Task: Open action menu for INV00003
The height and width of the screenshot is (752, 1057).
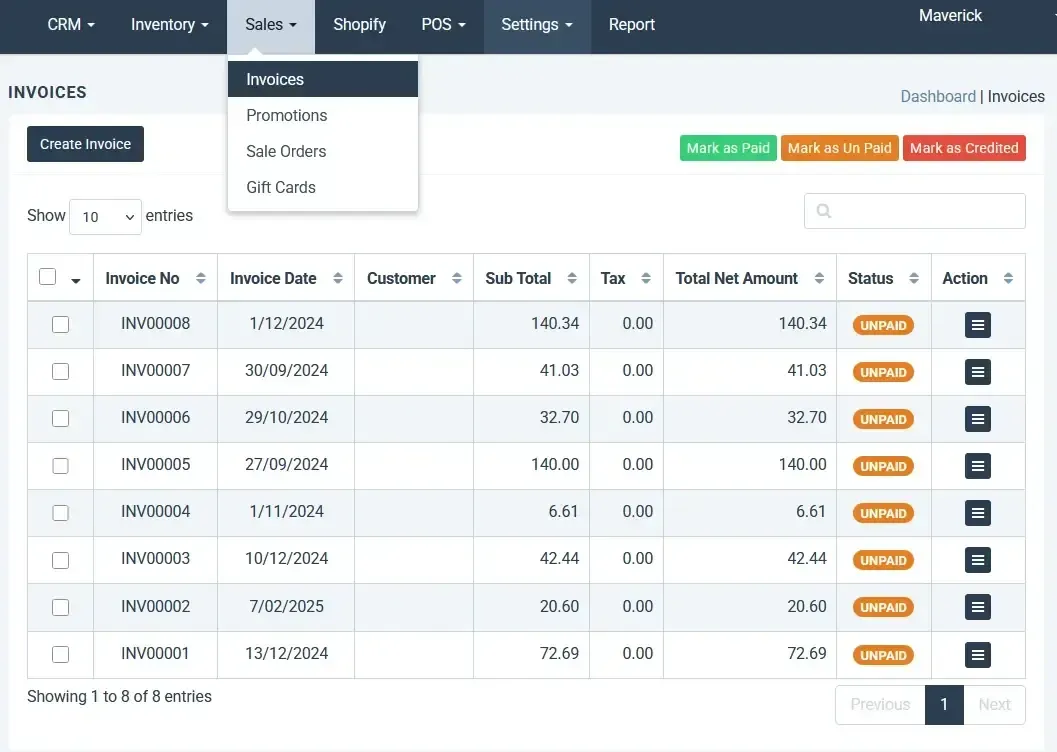Action: tap(977, 560)
